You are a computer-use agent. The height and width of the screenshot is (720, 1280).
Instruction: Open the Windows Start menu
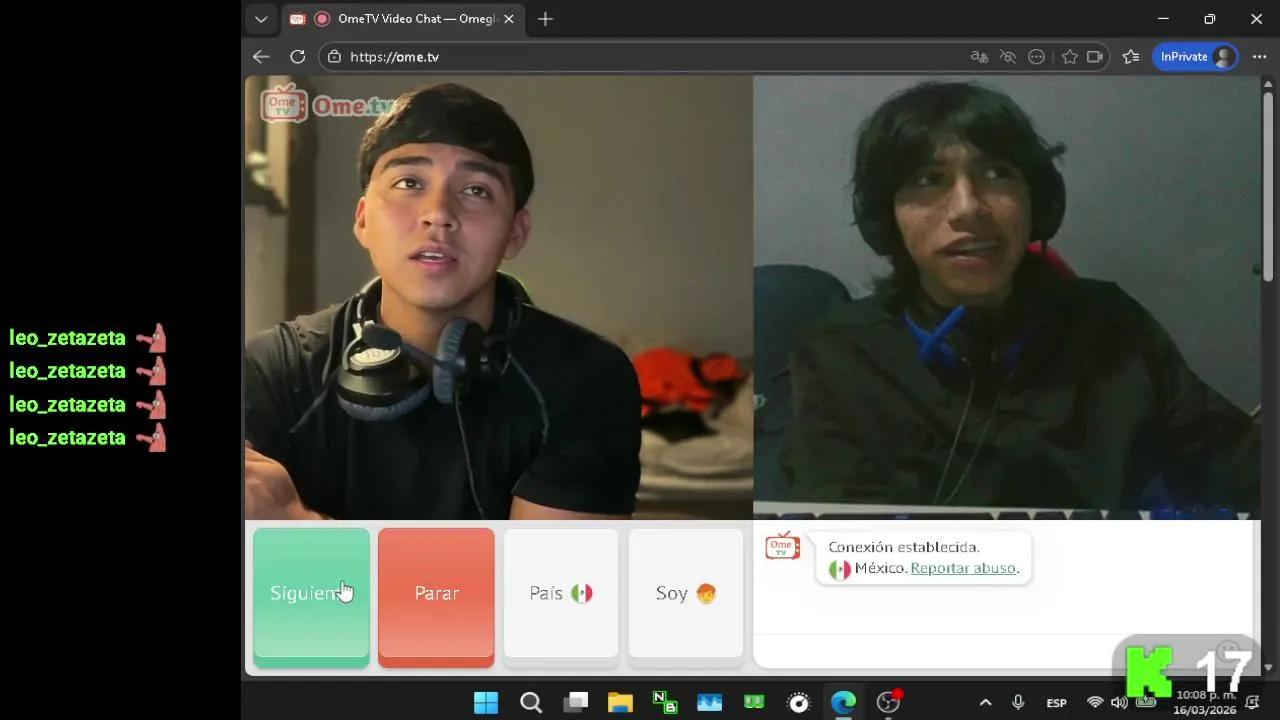[x=486, y=703]
